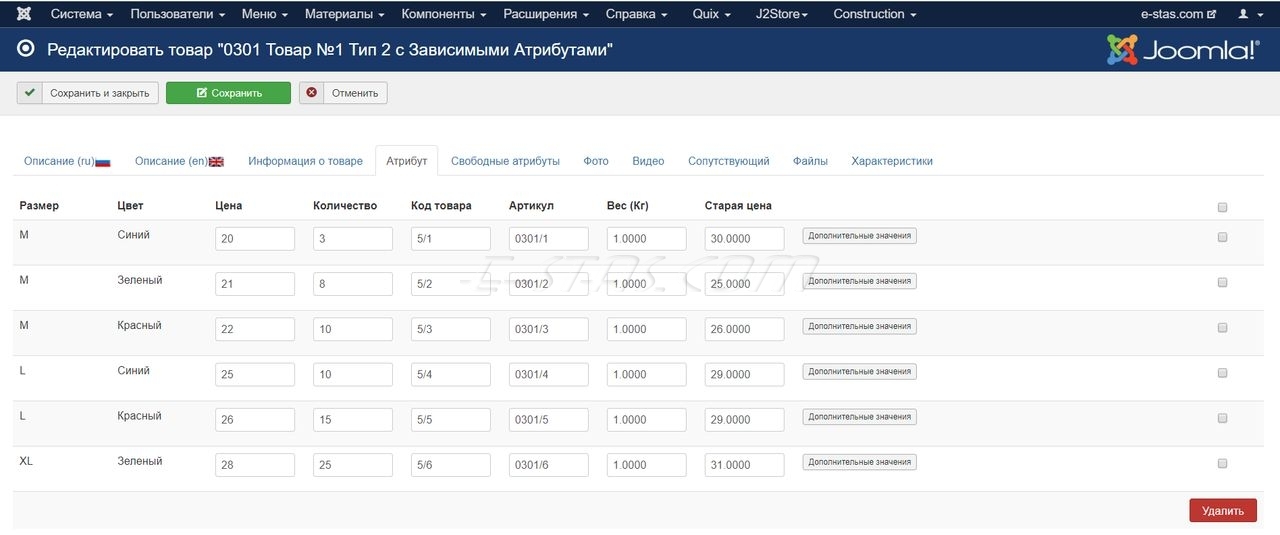Click the article field 0301/4
1280x535 pixels.
549,374
